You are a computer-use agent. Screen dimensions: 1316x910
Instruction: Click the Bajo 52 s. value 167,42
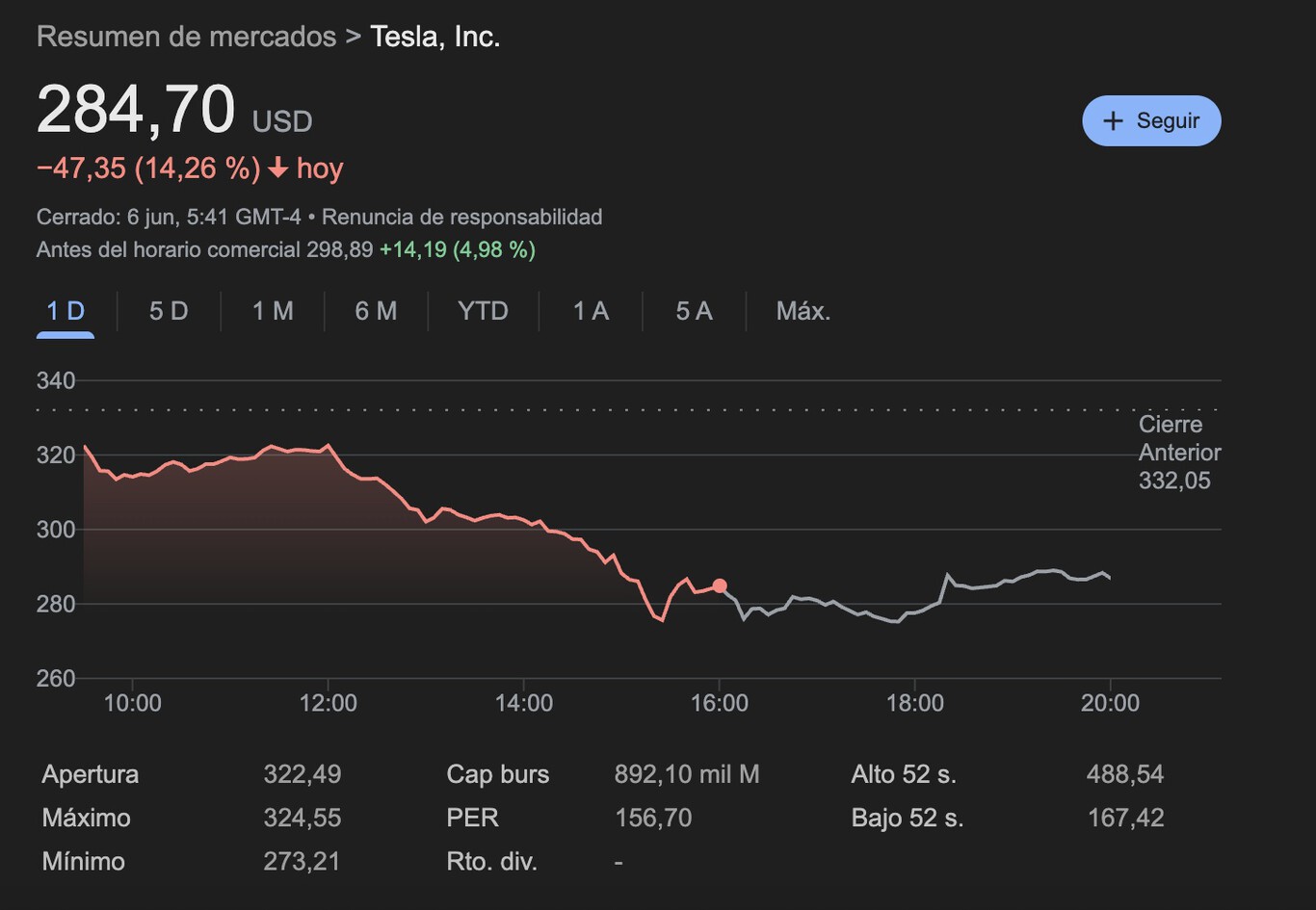pyautogui.click(x=1125, y=818)
